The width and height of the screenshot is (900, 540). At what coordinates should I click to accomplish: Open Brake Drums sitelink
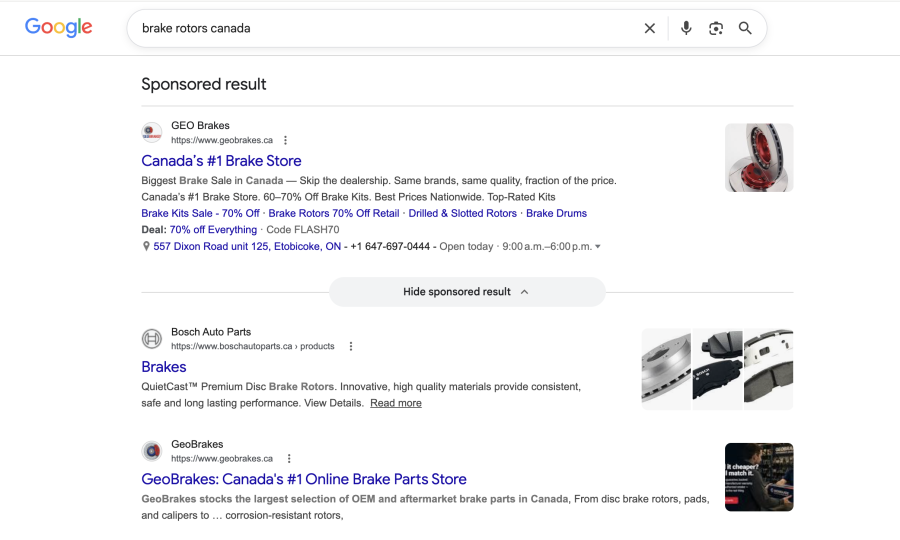[x=556, y=213]
